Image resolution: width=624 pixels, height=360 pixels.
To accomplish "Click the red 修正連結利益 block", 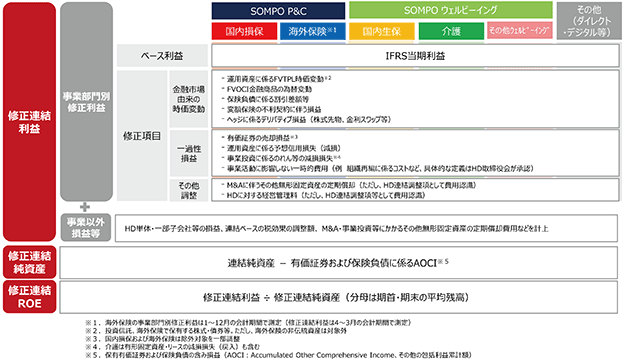I will (29, 122).
